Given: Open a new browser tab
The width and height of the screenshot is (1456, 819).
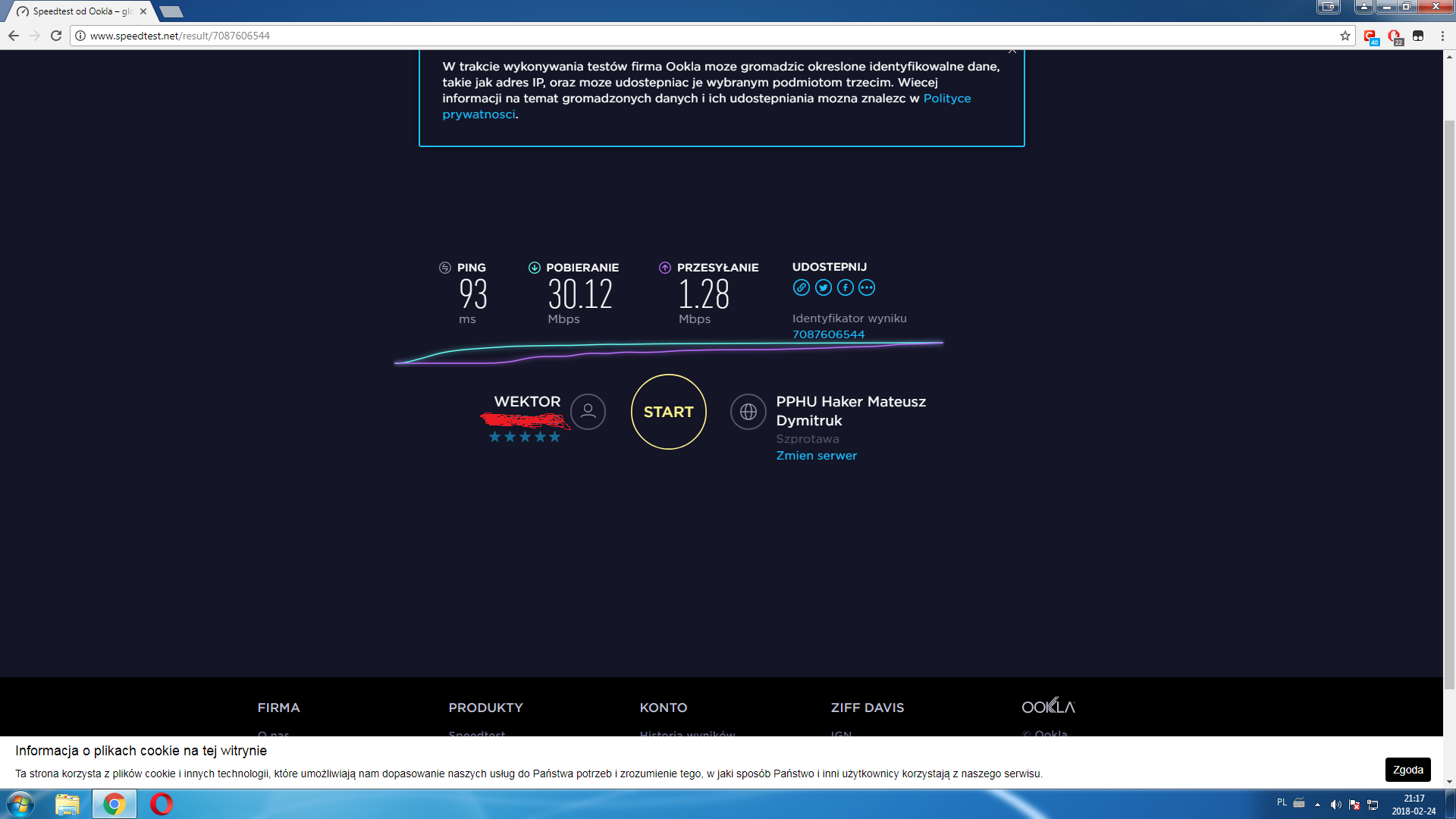Looking at the screenshot, I should coord(171,11).
